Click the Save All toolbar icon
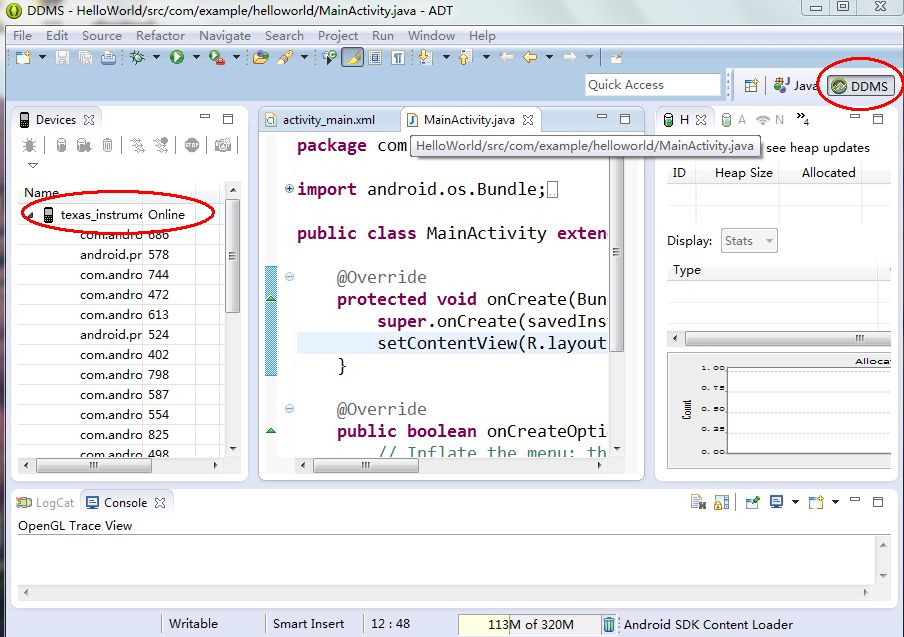Viewport: 904px width, 637px height. click(x=85, y=57)
